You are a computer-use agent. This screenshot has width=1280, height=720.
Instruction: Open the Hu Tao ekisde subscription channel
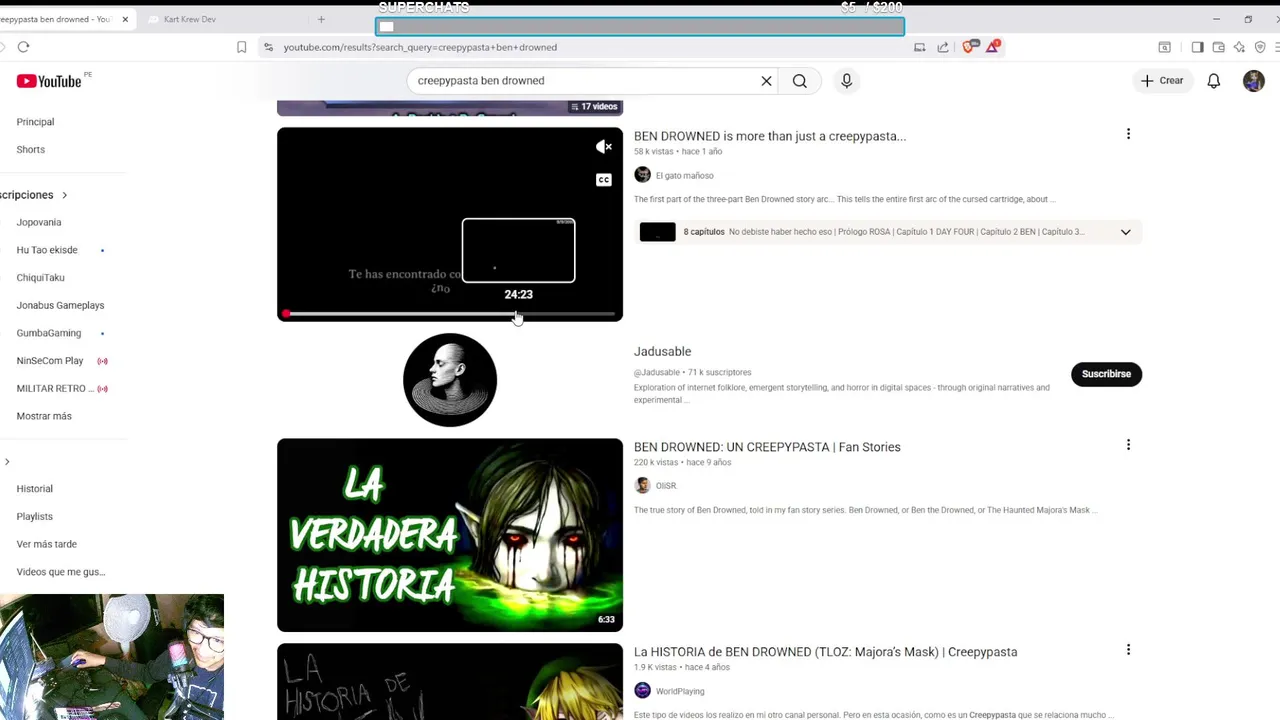click(x=47, y=250)
